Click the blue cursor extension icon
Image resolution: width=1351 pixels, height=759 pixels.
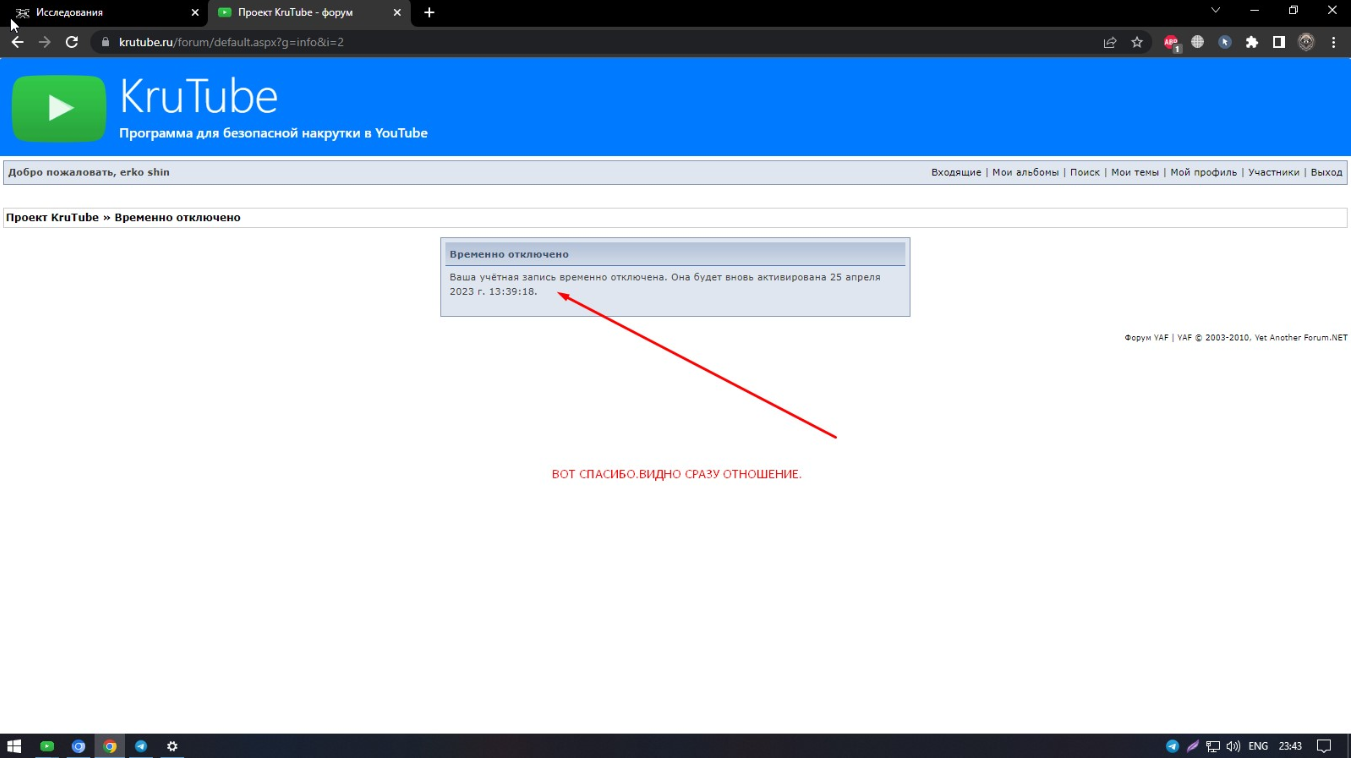(1225, 43)
